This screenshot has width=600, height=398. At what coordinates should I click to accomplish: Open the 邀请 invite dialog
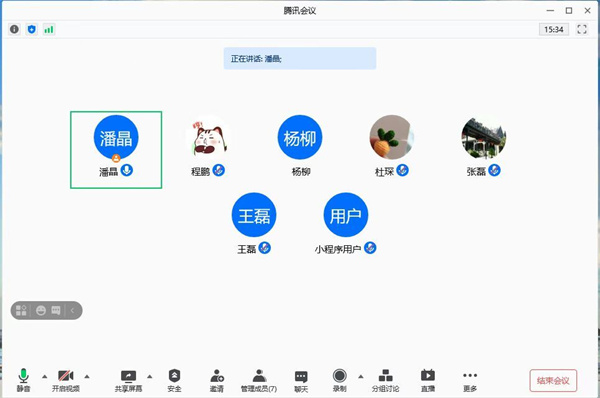coord(217,380)
